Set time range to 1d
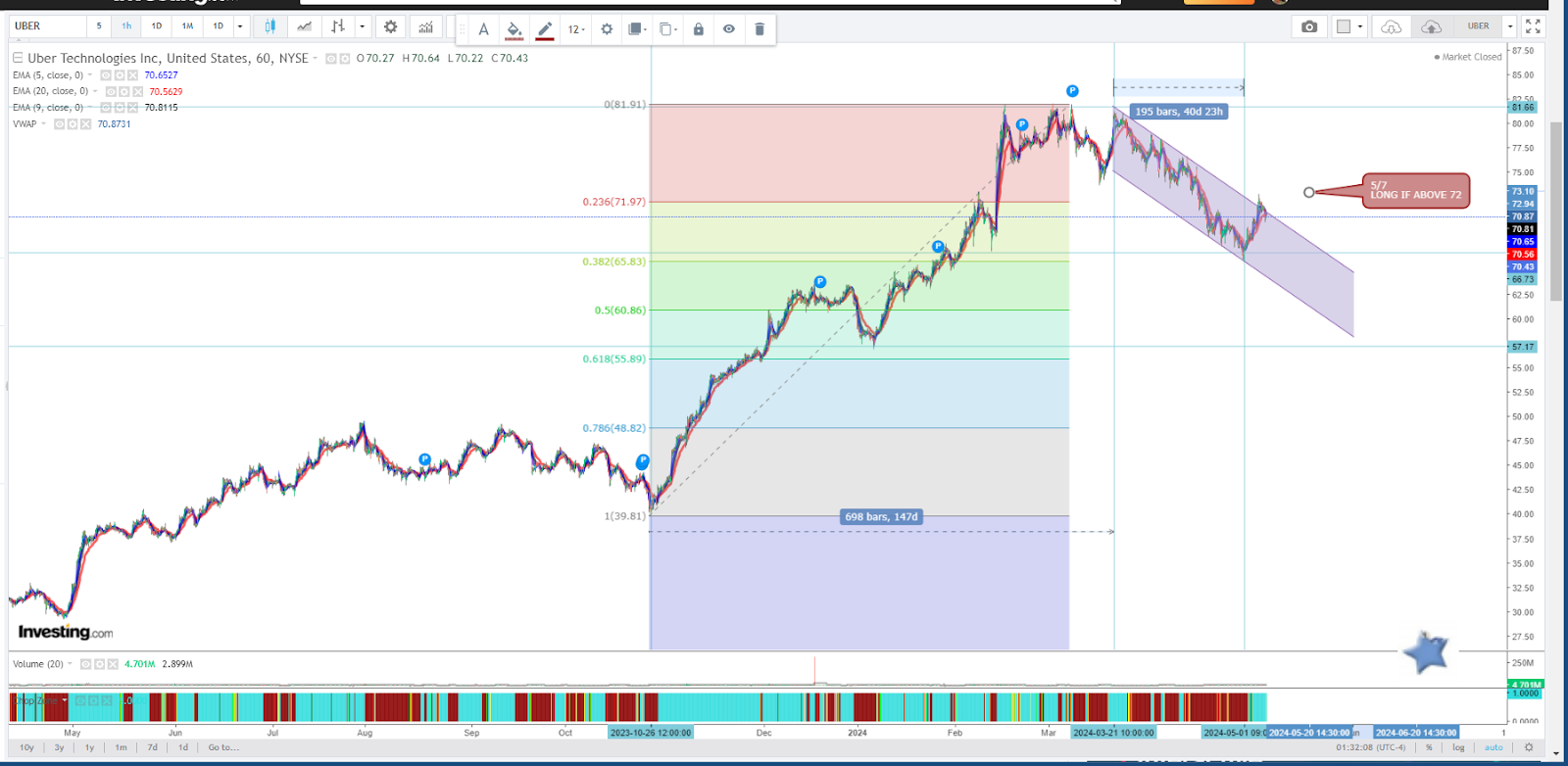 pyautogui.click(x=183, y=747)
